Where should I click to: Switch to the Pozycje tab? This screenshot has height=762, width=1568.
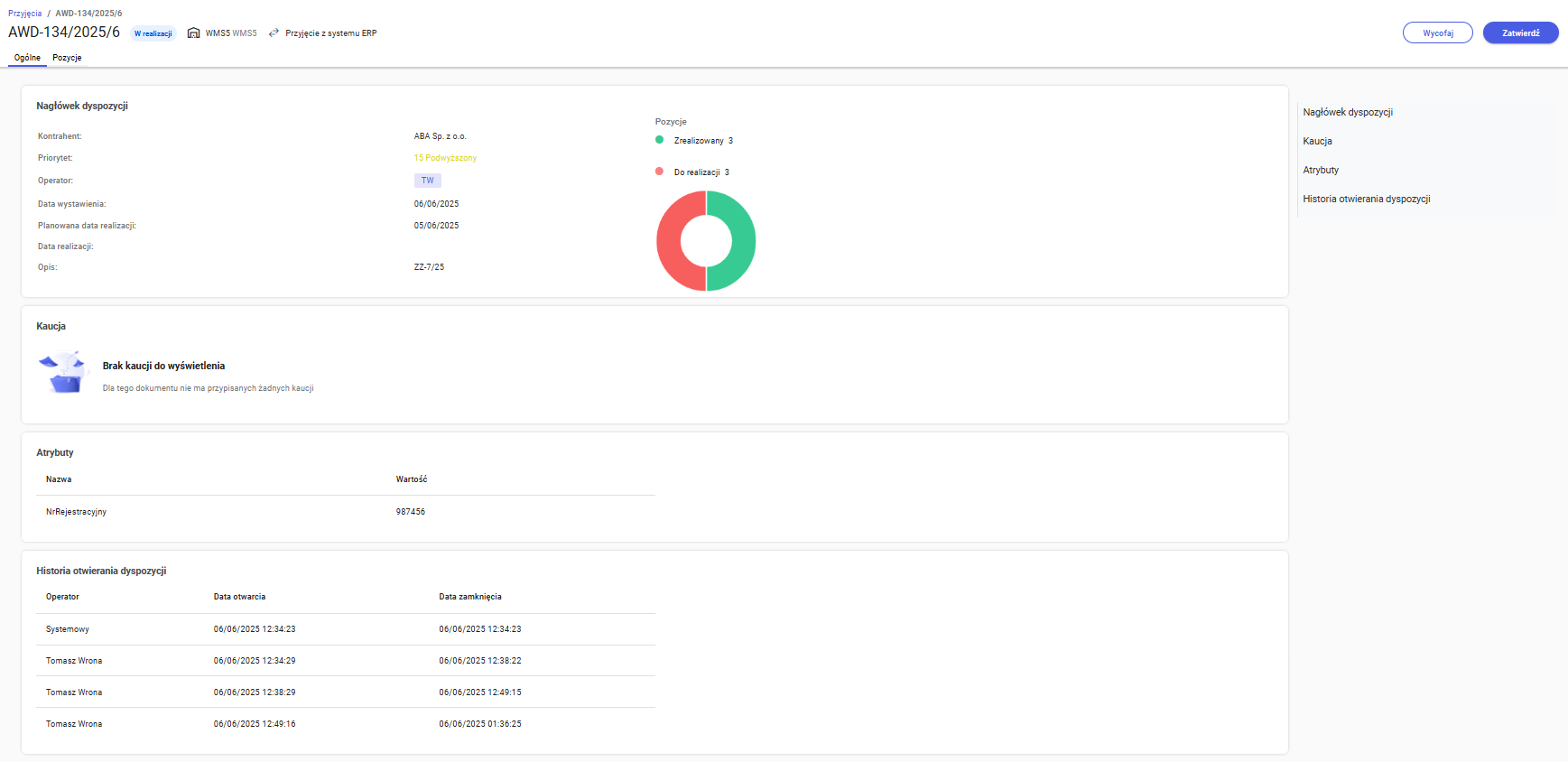pyautogui.click(x=67, y=58)
